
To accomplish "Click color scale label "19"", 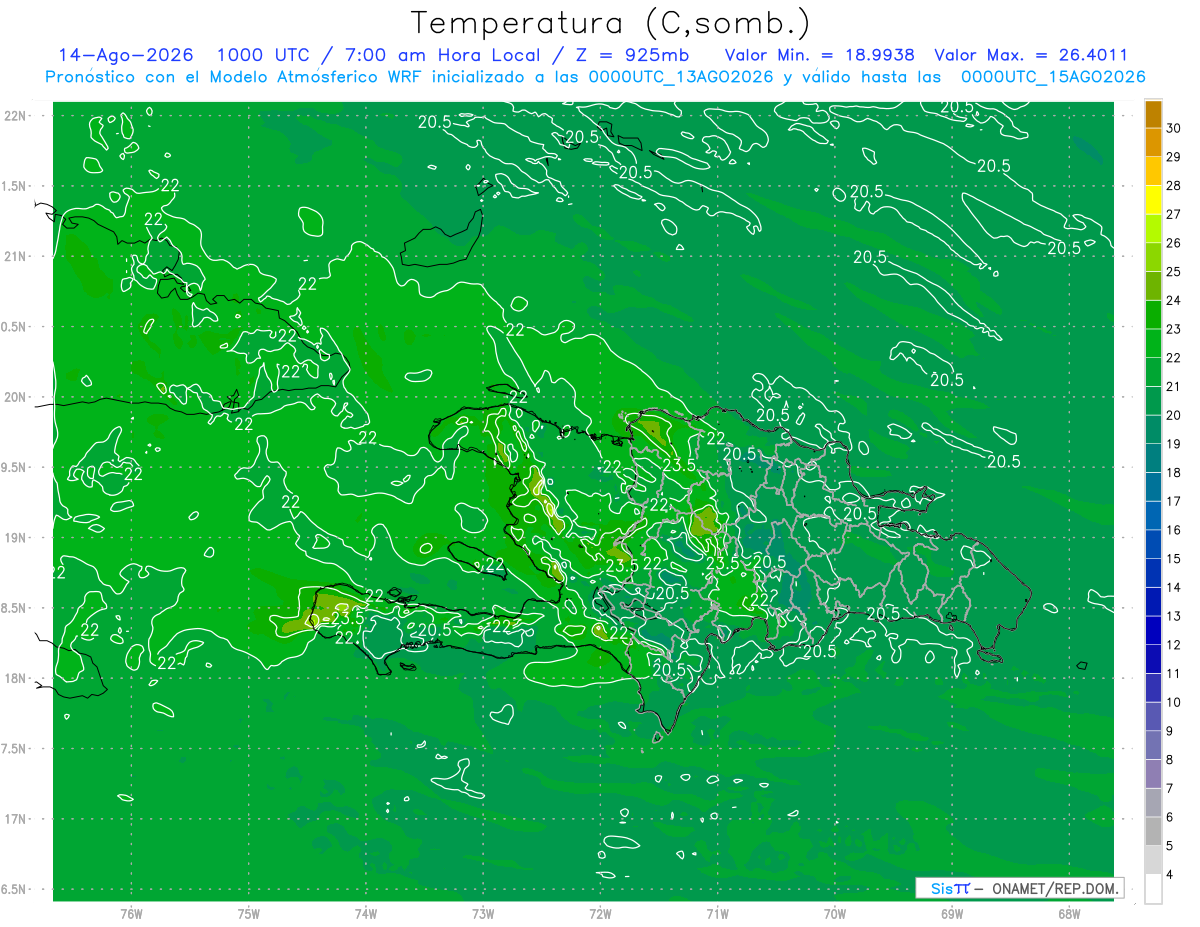I will 1174,444.
